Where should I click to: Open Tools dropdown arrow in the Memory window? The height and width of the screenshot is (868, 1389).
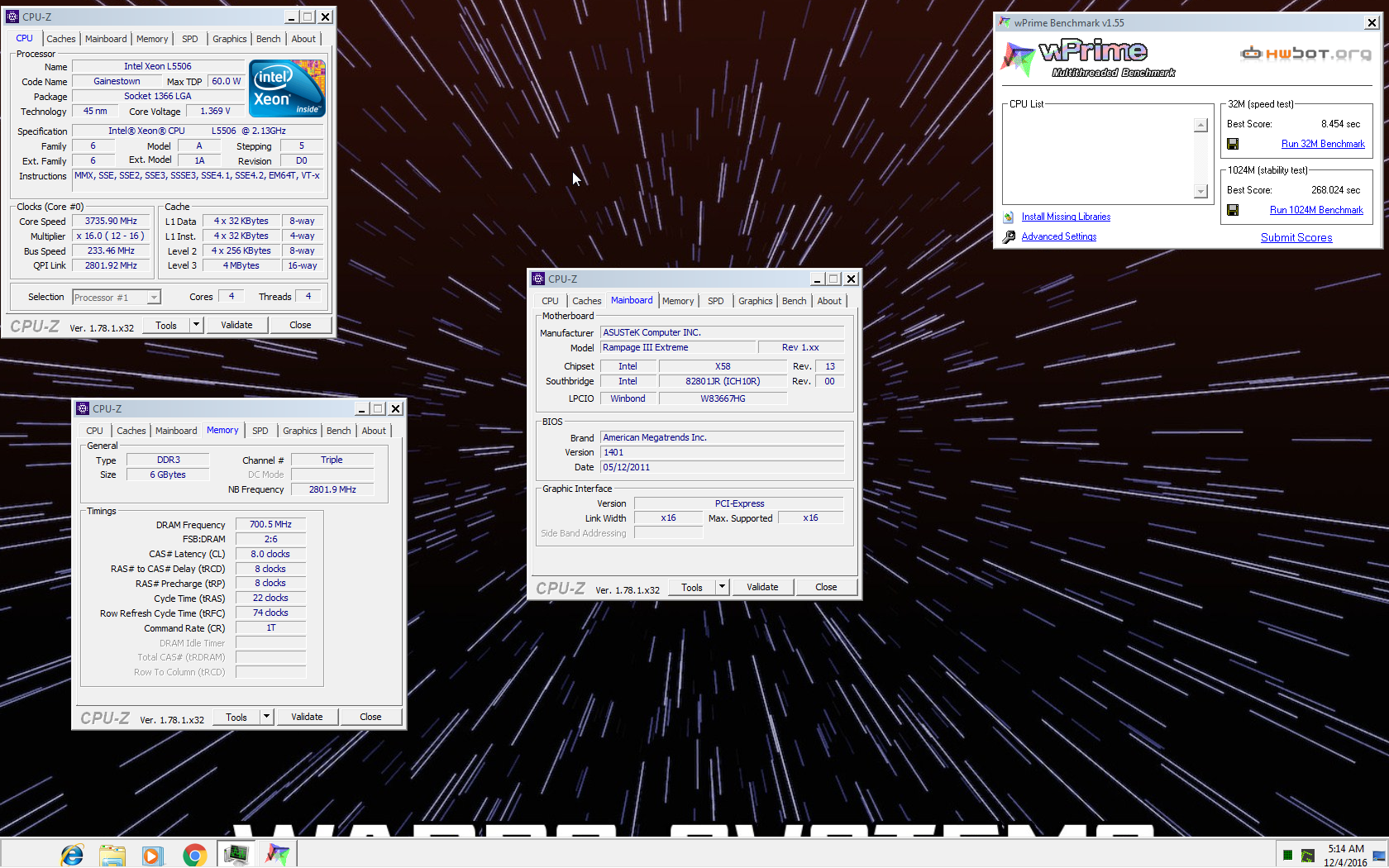pos(266,717)
